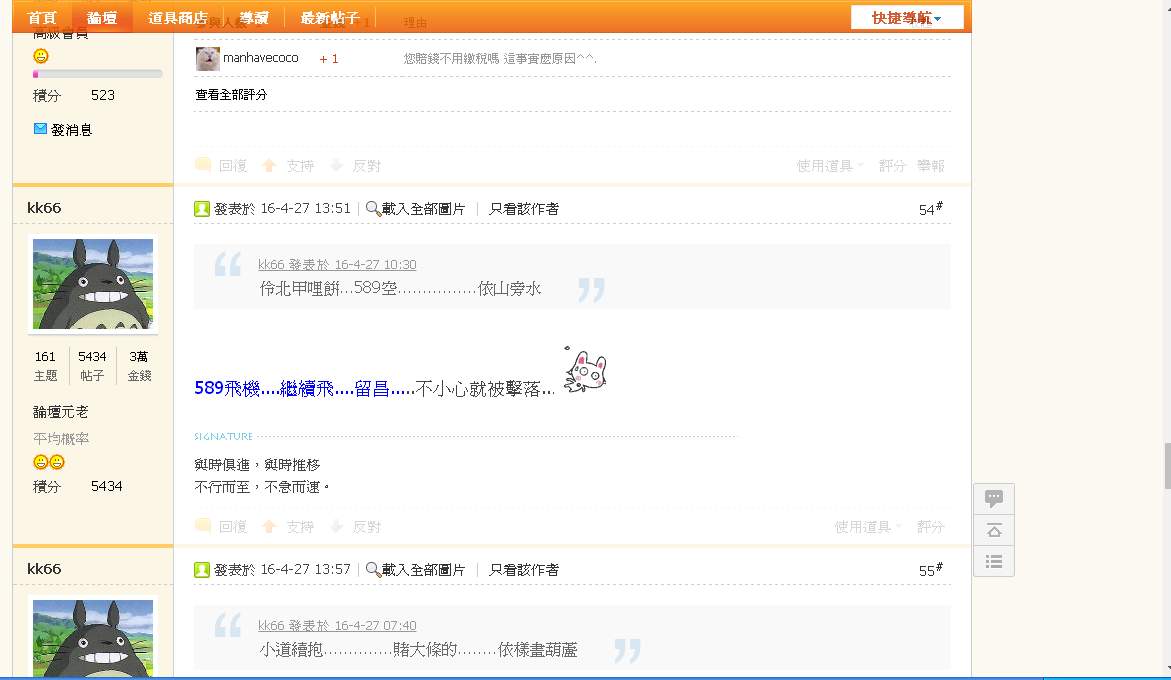Open kk66 username on post 54

tap(44, 208)
